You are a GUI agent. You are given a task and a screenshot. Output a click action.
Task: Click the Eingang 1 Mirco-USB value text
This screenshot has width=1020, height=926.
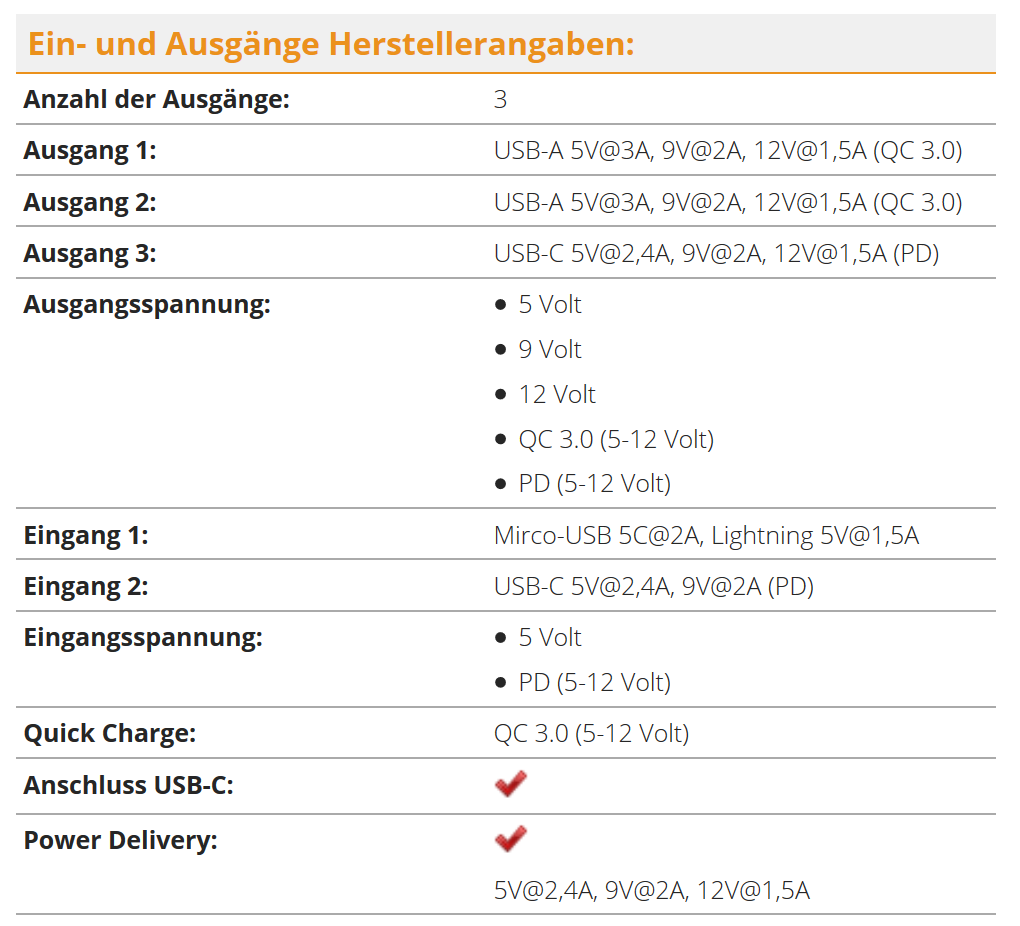pyautogui.click(x=706, y=535)
